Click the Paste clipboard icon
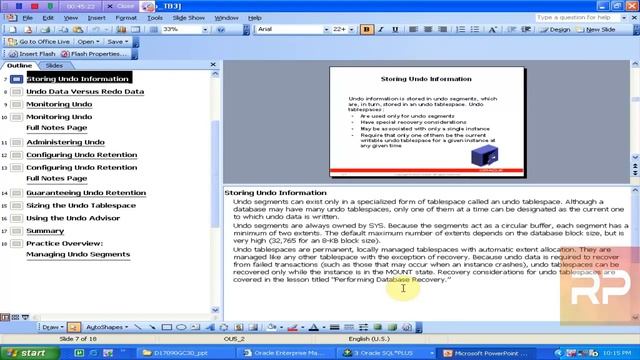Image resolution: width=640 pixels, height=360 pixels. pyautogui.click(x=78, y=29)
